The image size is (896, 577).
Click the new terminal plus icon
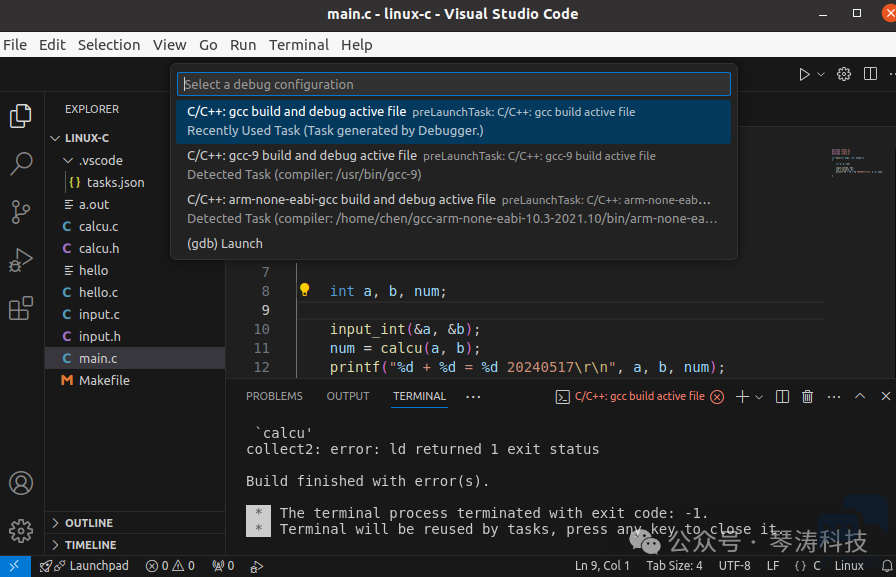(x=742, y=396)
